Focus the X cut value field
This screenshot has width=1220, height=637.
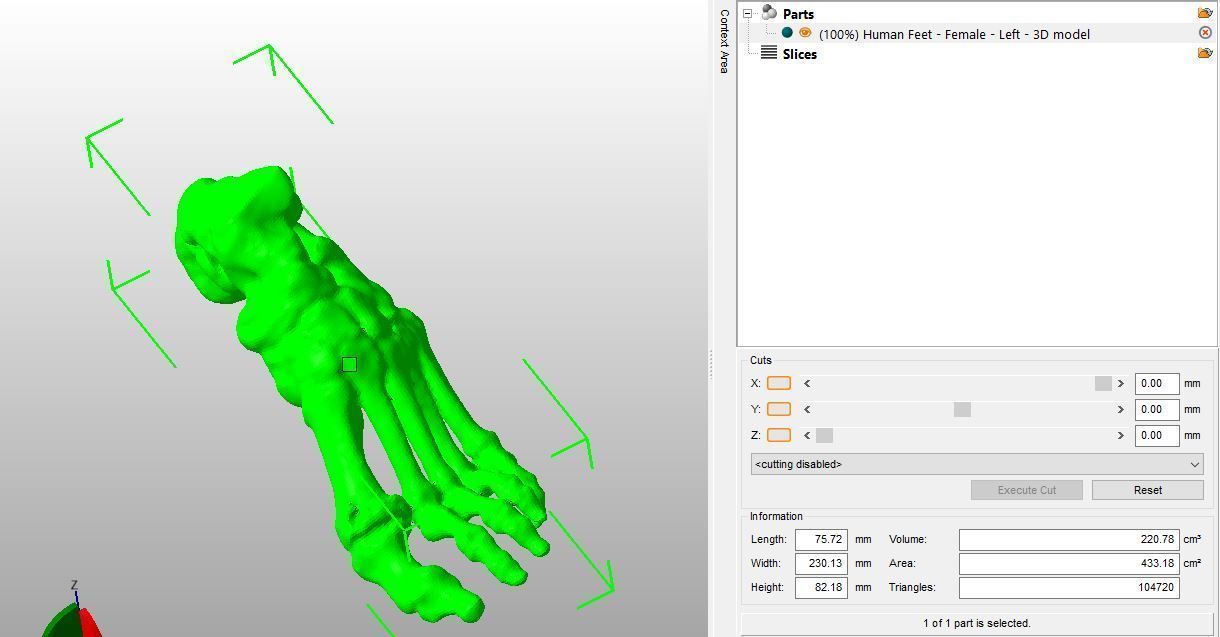(x=1157, y=383)
